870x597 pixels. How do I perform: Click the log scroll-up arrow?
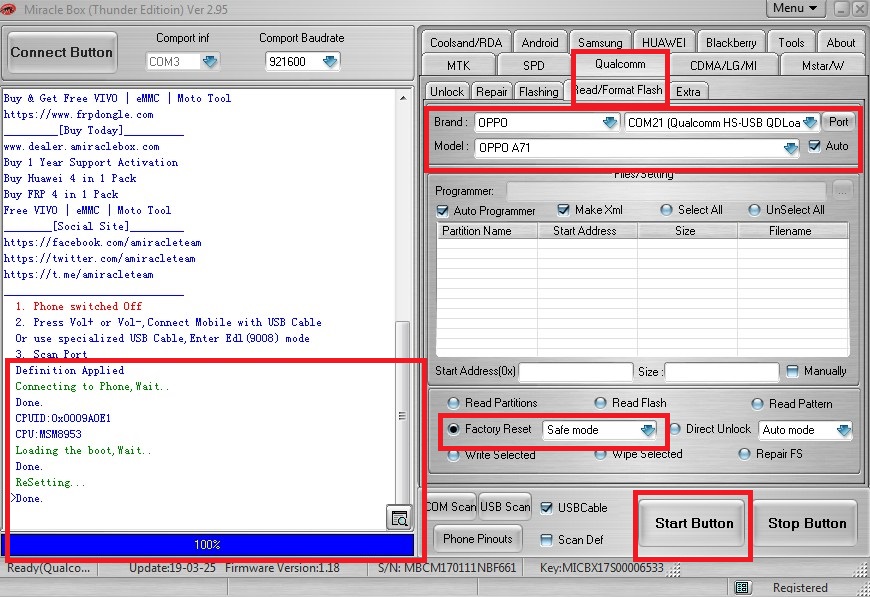[x=403, y=98]
